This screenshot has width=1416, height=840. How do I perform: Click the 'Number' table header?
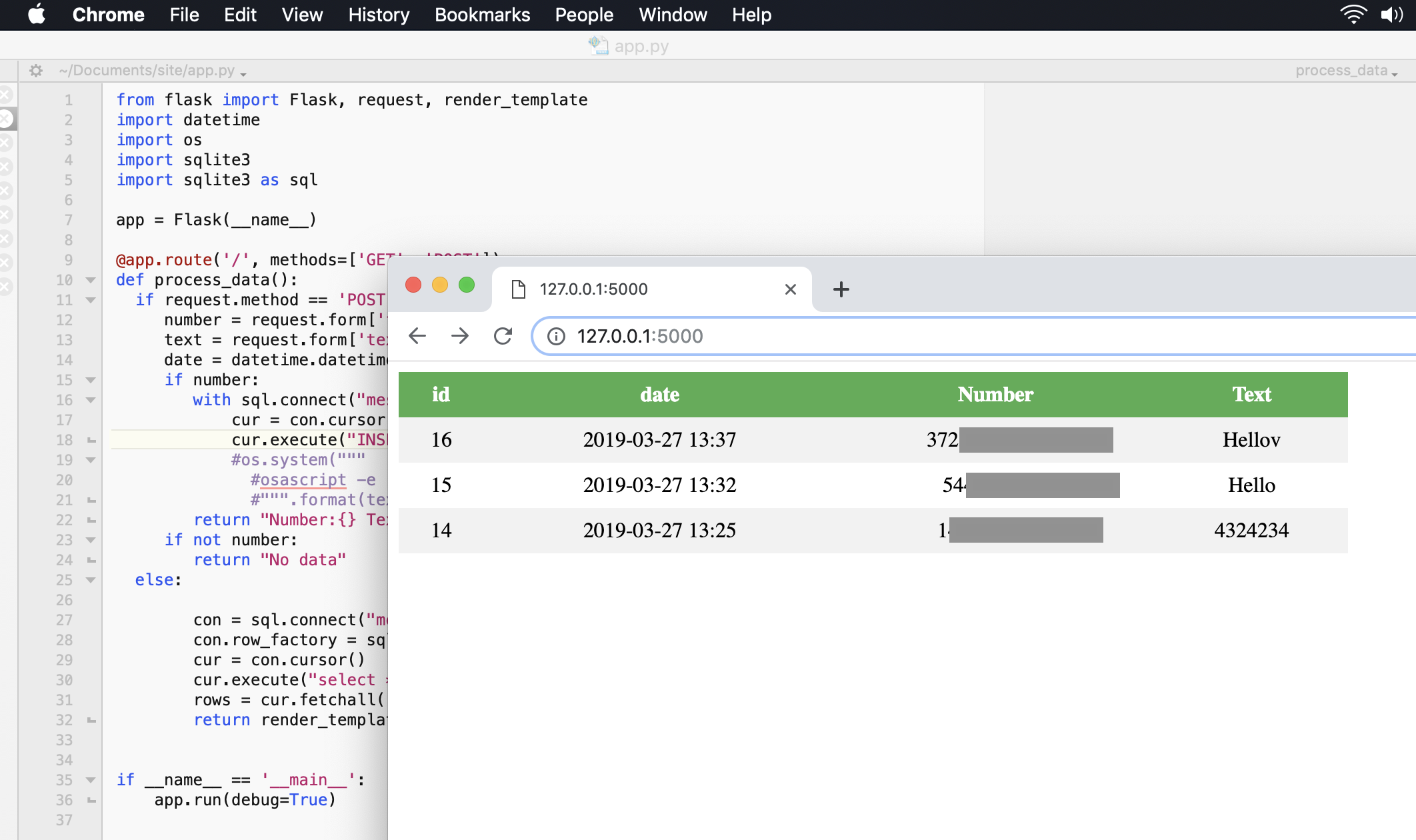(x=995, y=395)
